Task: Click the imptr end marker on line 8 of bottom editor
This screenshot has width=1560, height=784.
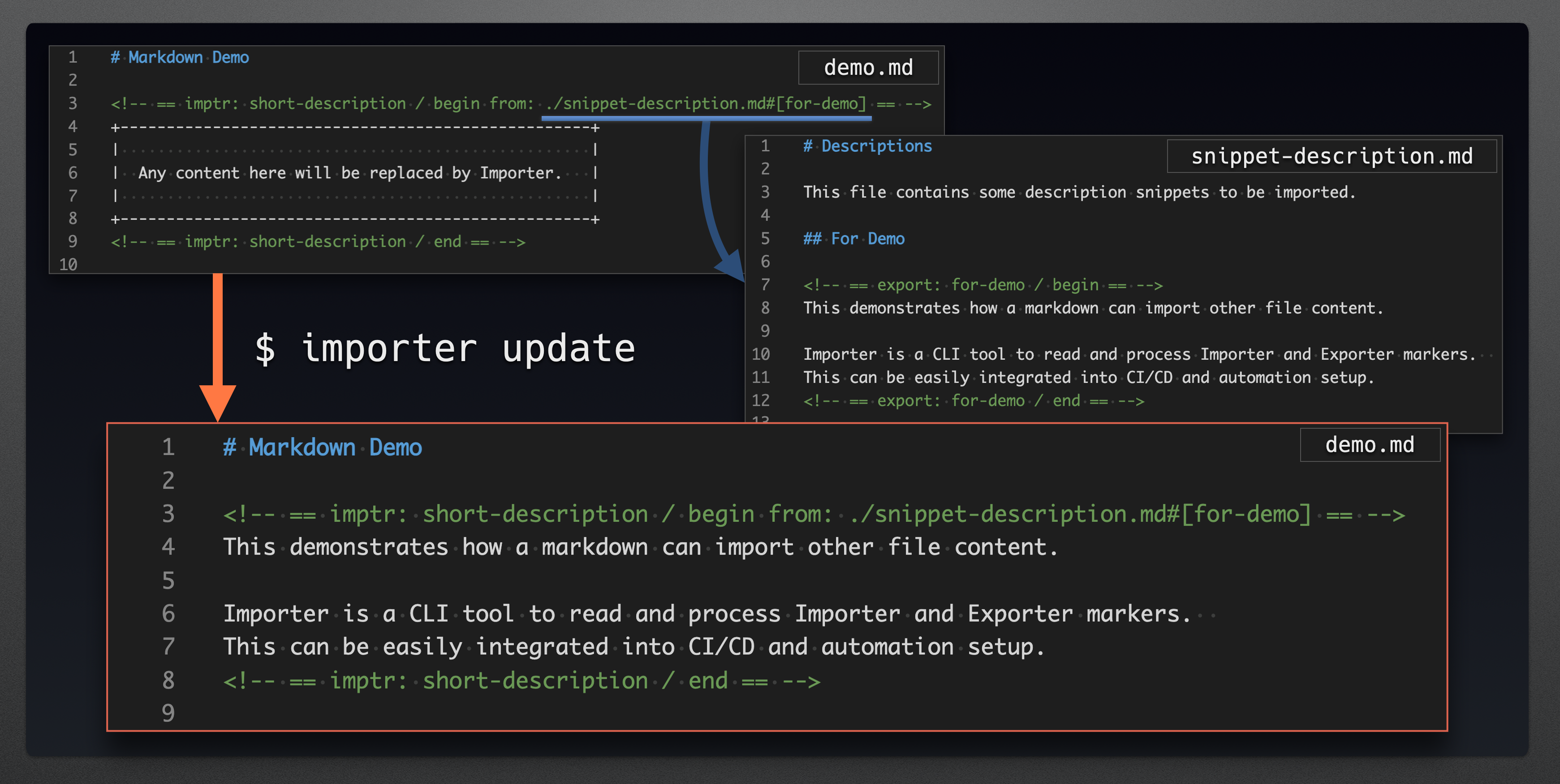Action: pos(522,681)
